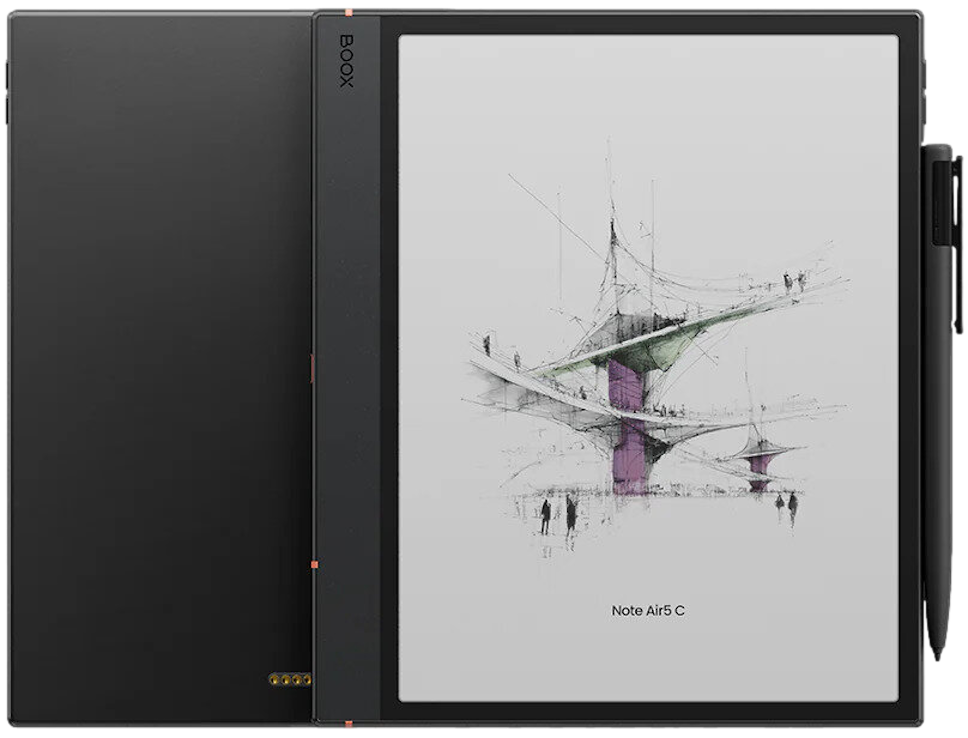
Task: Tap the gold pogo pin connector
Action: coord(289,682)
